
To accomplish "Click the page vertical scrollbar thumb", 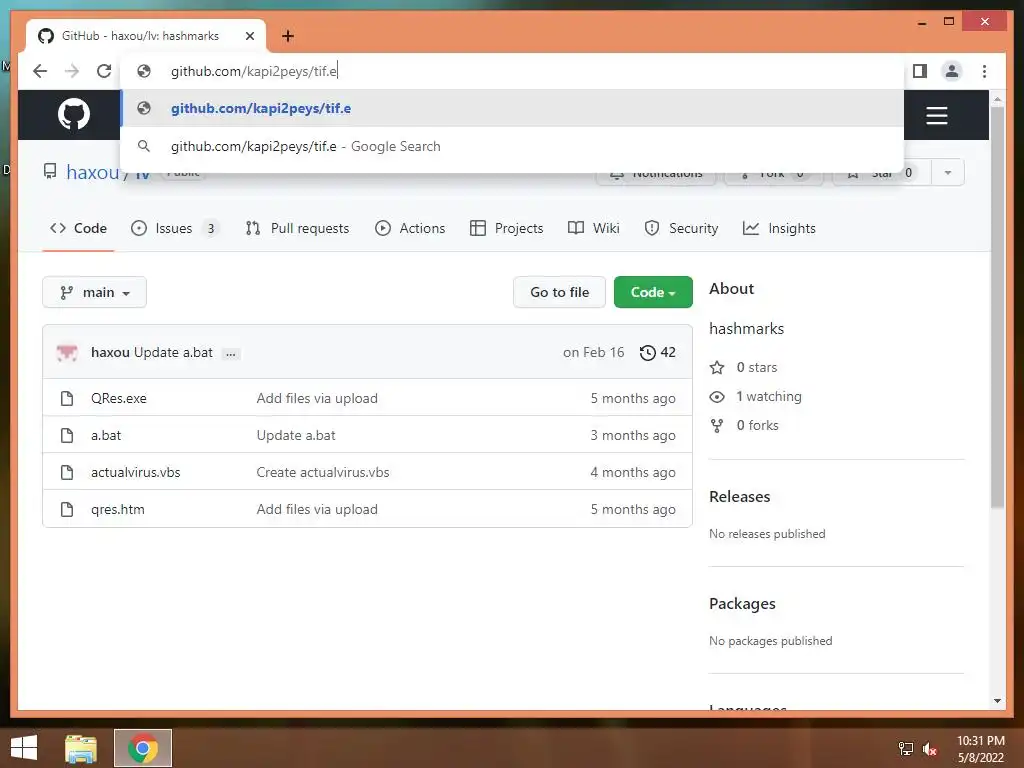I will (x=997, y=307).
